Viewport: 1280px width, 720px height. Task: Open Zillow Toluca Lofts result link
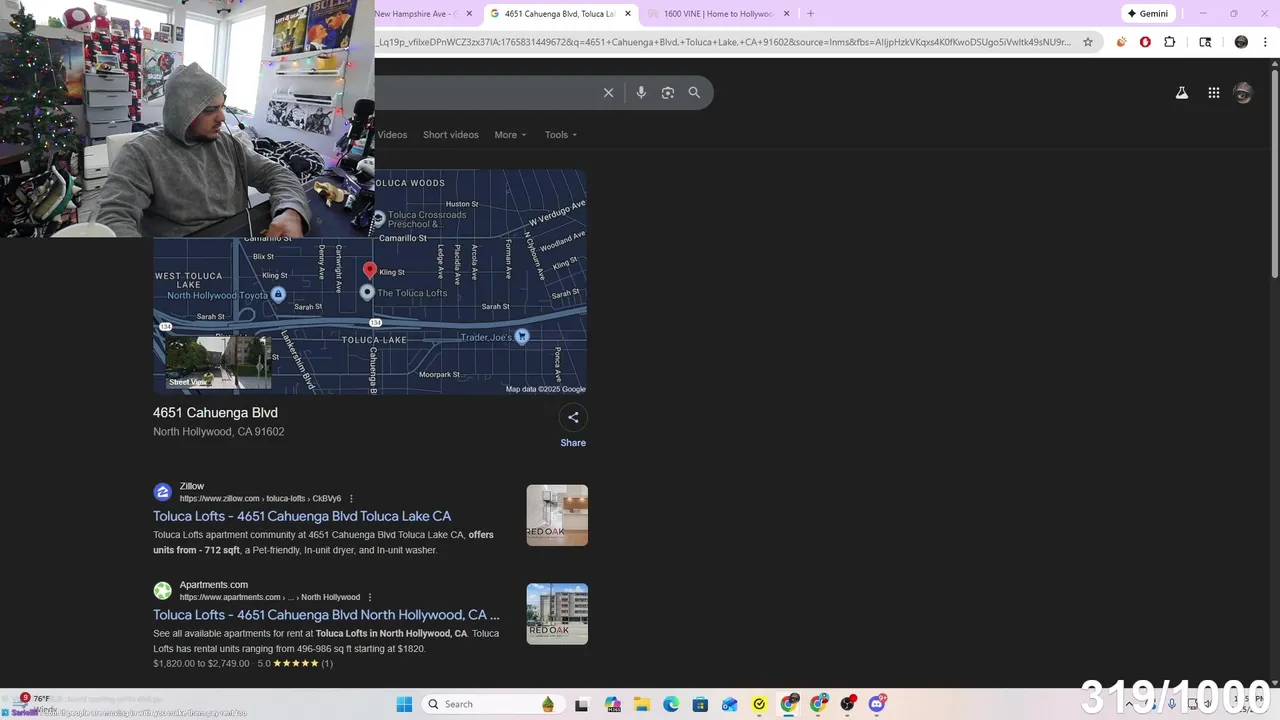pyautogui.click(x=302, y=516)
